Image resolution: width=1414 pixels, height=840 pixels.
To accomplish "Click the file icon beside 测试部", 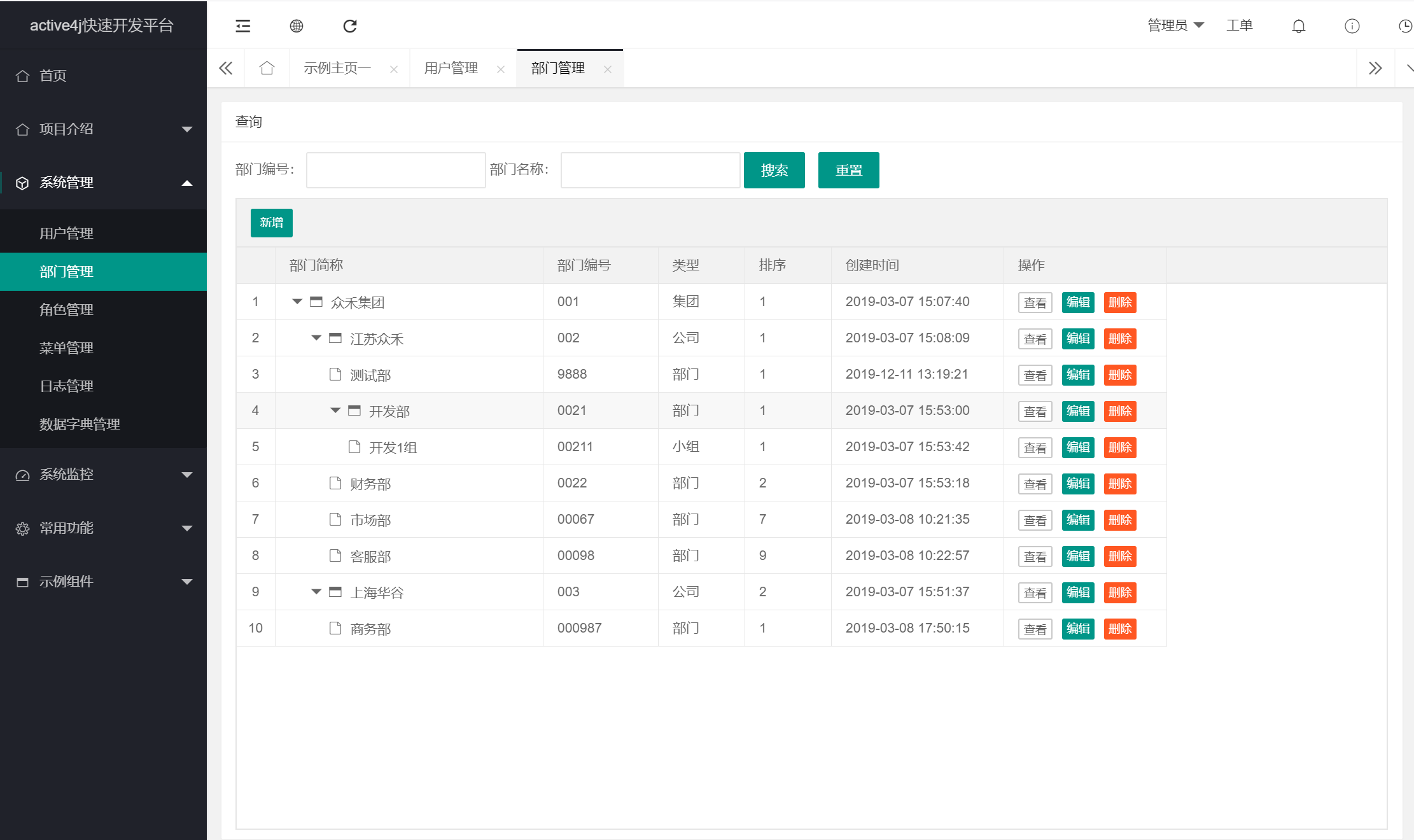I will [335, 374].
